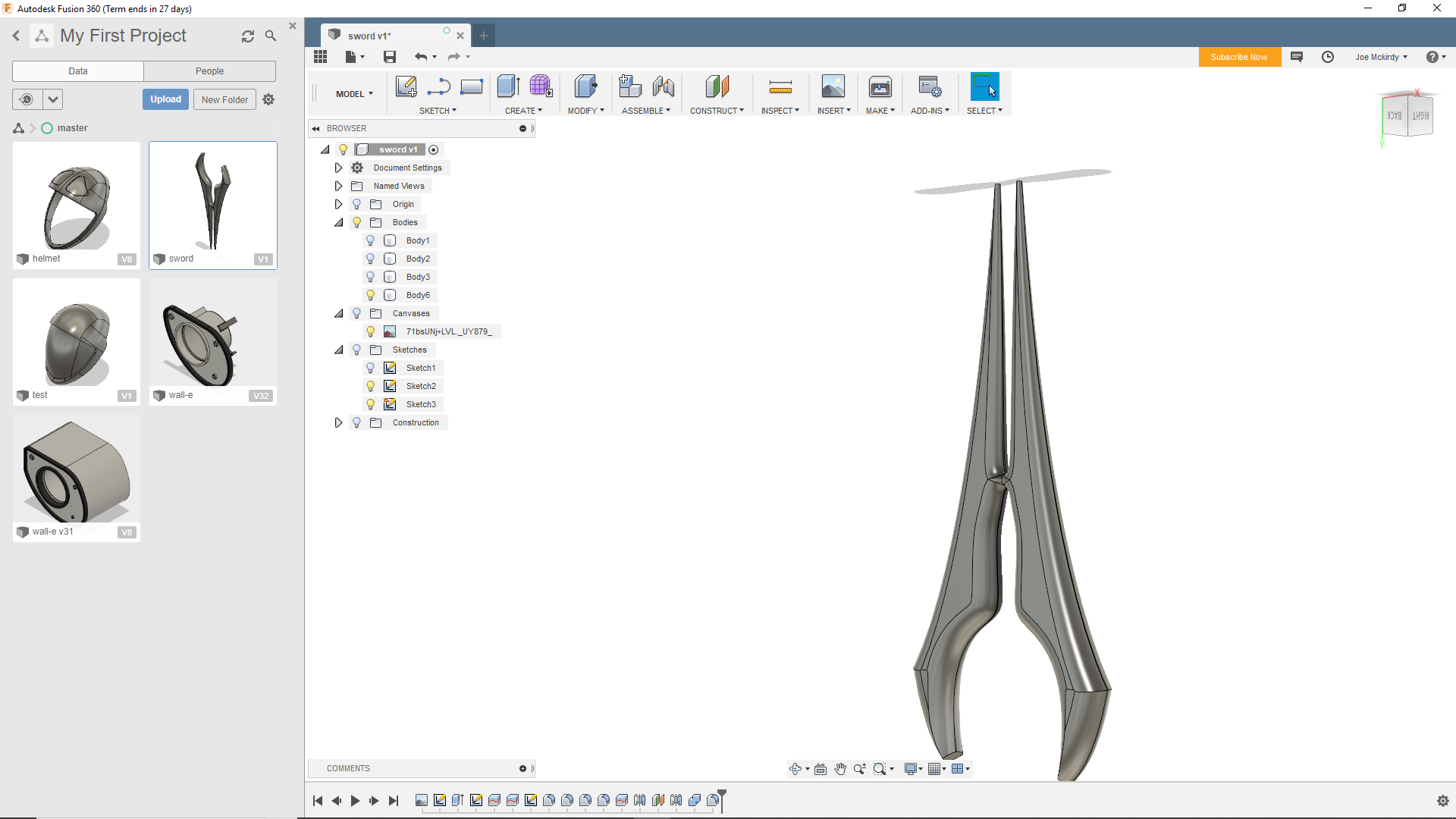The image size is (1456, 819).
Task: Click the Create Sketch tool icon
Action: 406,86
